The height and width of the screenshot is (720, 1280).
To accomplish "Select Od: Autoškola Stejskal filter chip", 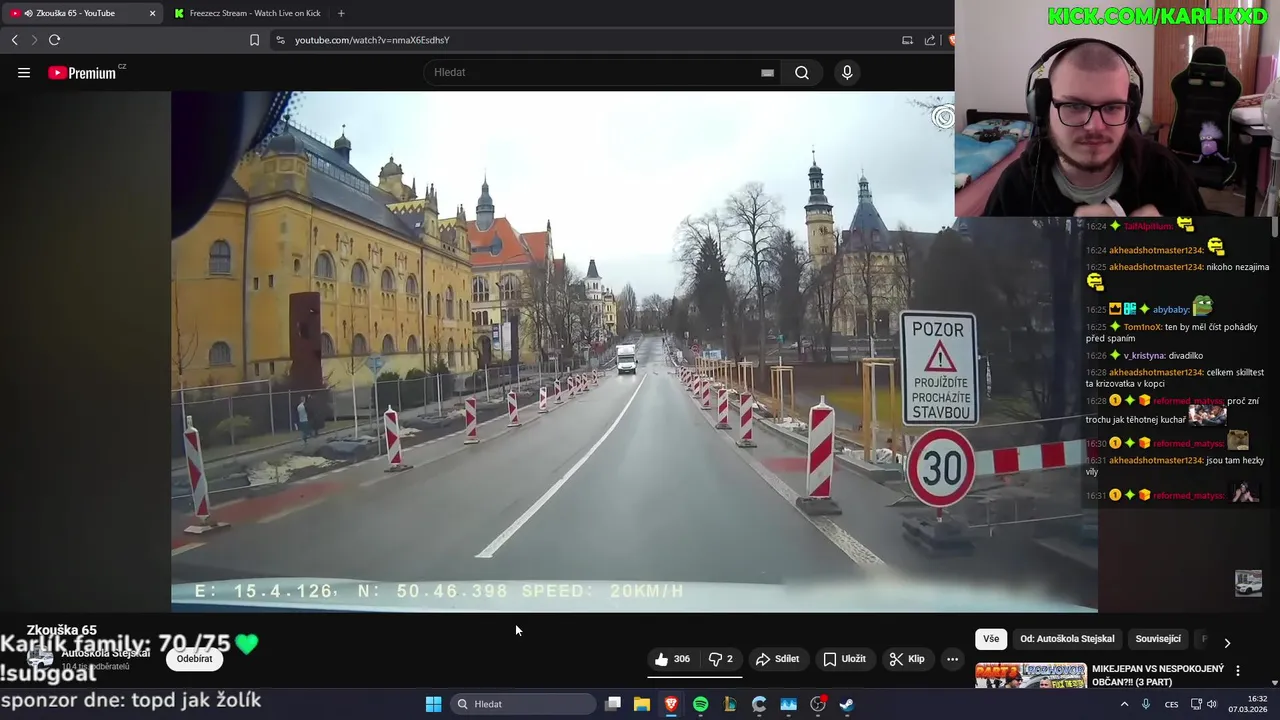I will coord(1067,639).
